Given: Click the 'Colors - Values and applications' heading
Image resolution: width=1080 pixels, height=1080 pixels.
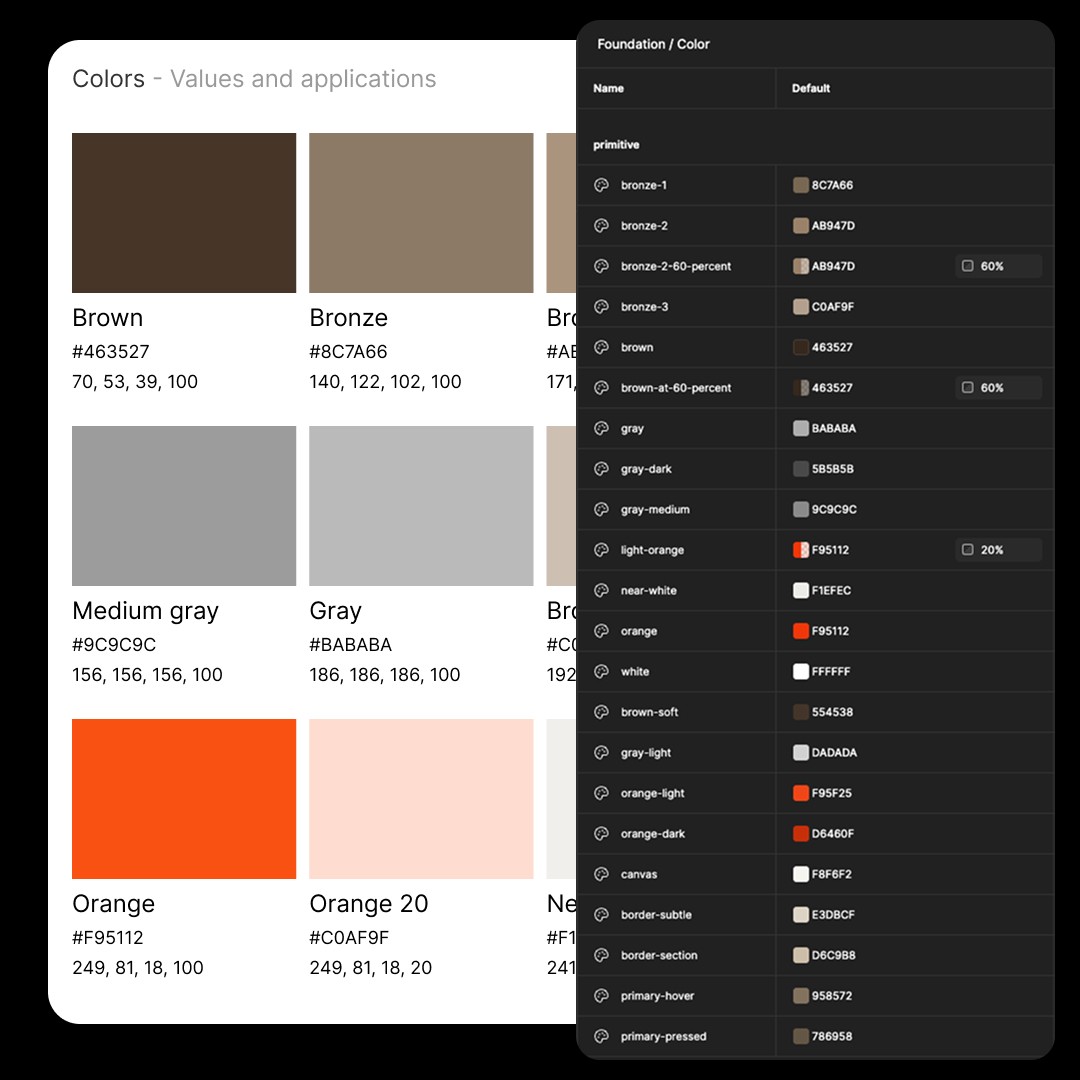Looking at the screenshot, I should (254, 79).
